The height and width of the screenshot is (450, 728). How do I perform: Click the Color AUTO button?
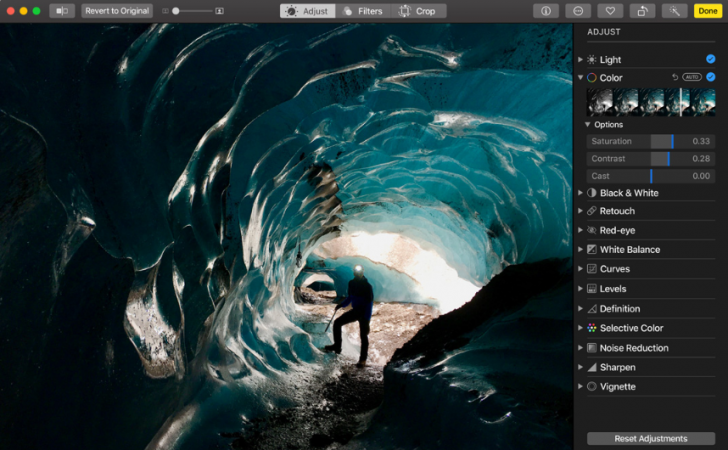(692, 77)
